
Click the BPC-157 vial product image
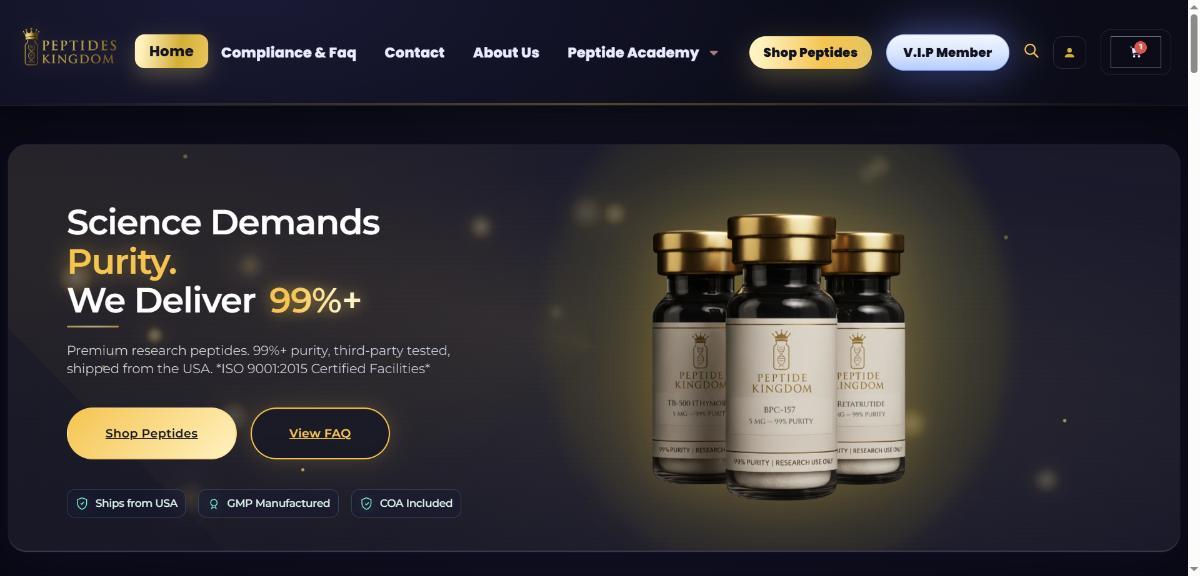781,355
